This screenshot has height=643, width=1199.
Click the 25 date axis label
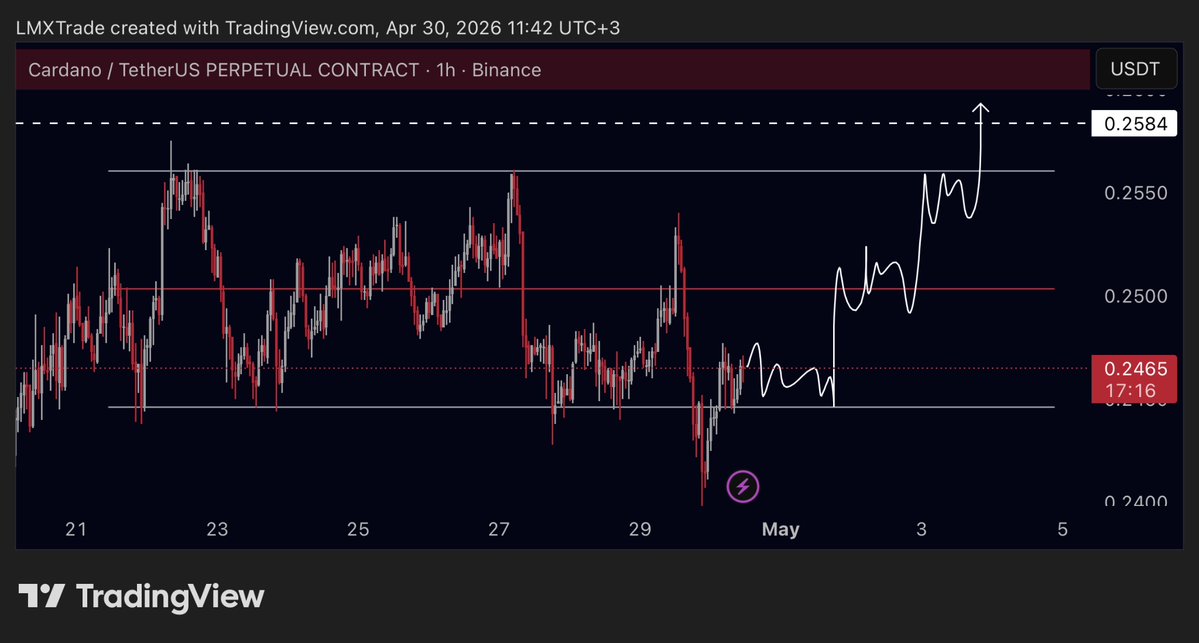(x=358, y=529)
